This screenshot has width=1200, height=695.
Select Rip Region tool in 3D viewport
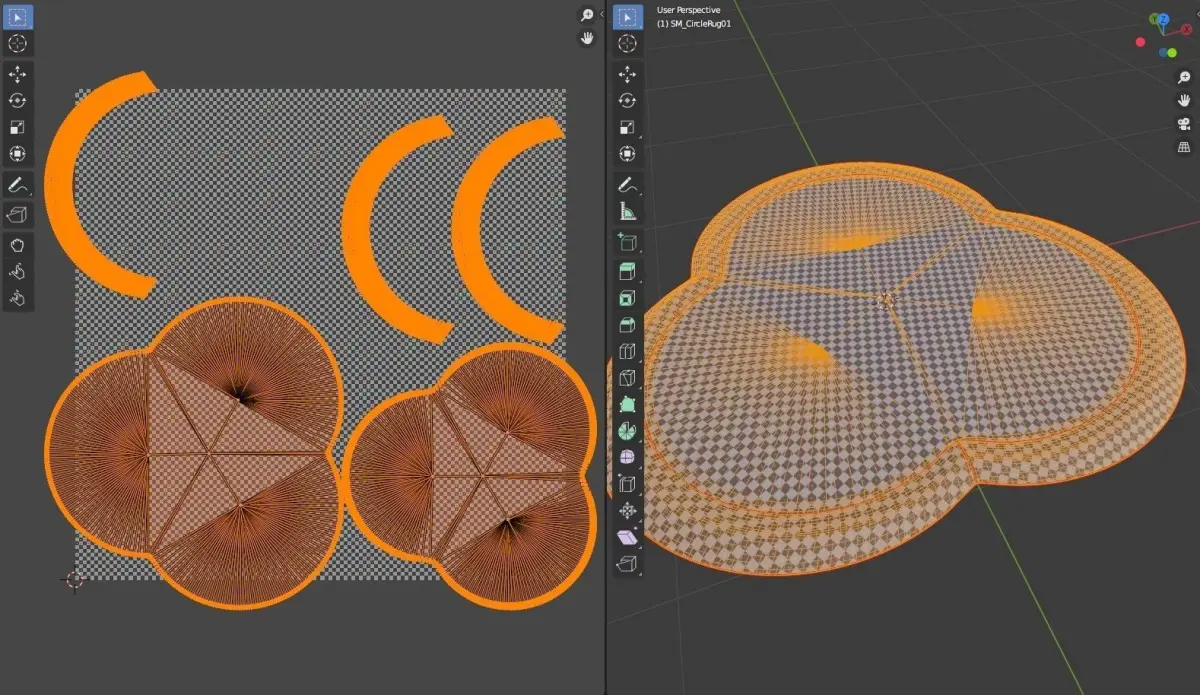[627, 564]
